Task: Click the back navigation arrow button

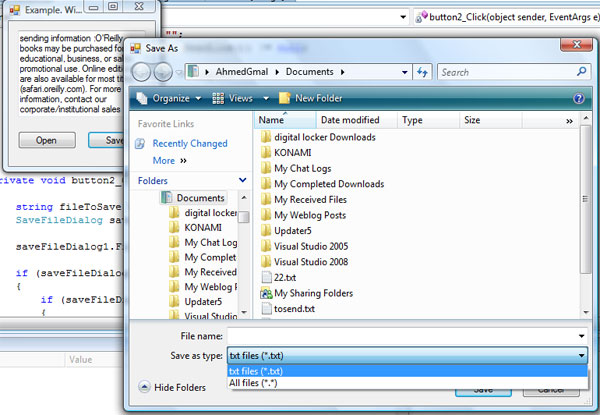Action: [x=143, y=72]
